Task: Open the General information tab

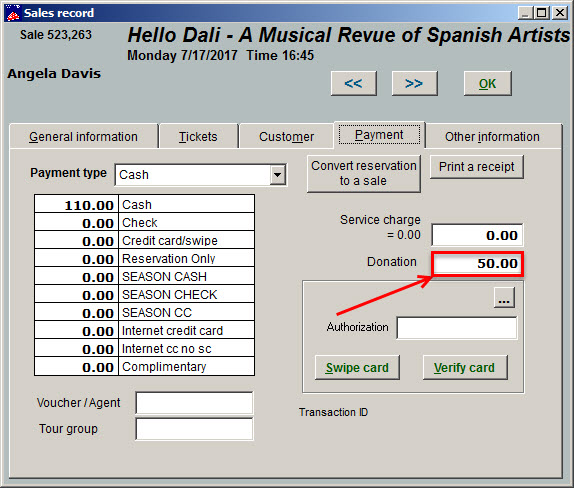Action: click(x=83, y=137)
